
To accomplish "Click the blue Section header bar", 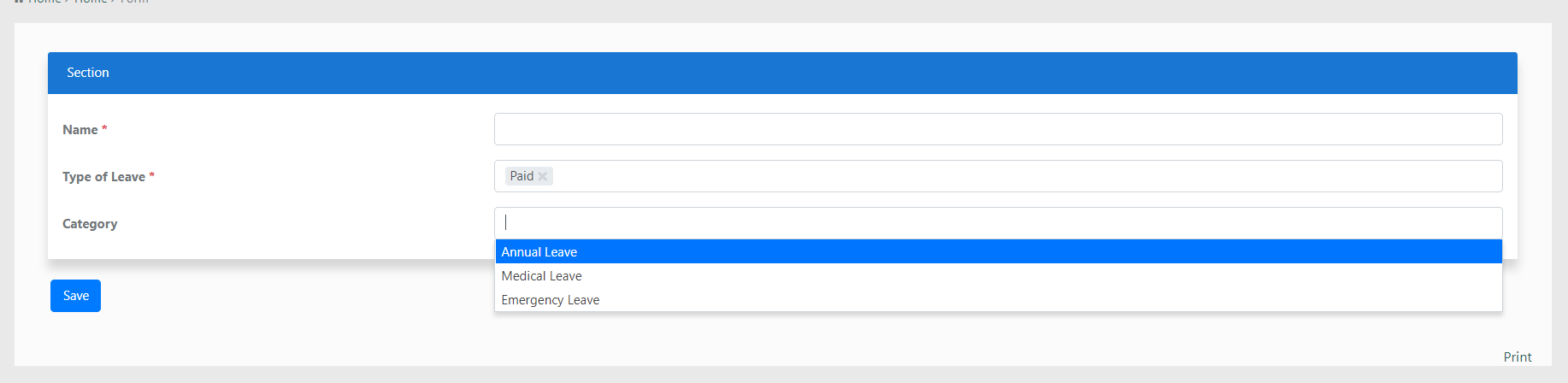I will [x=782, y=73].
